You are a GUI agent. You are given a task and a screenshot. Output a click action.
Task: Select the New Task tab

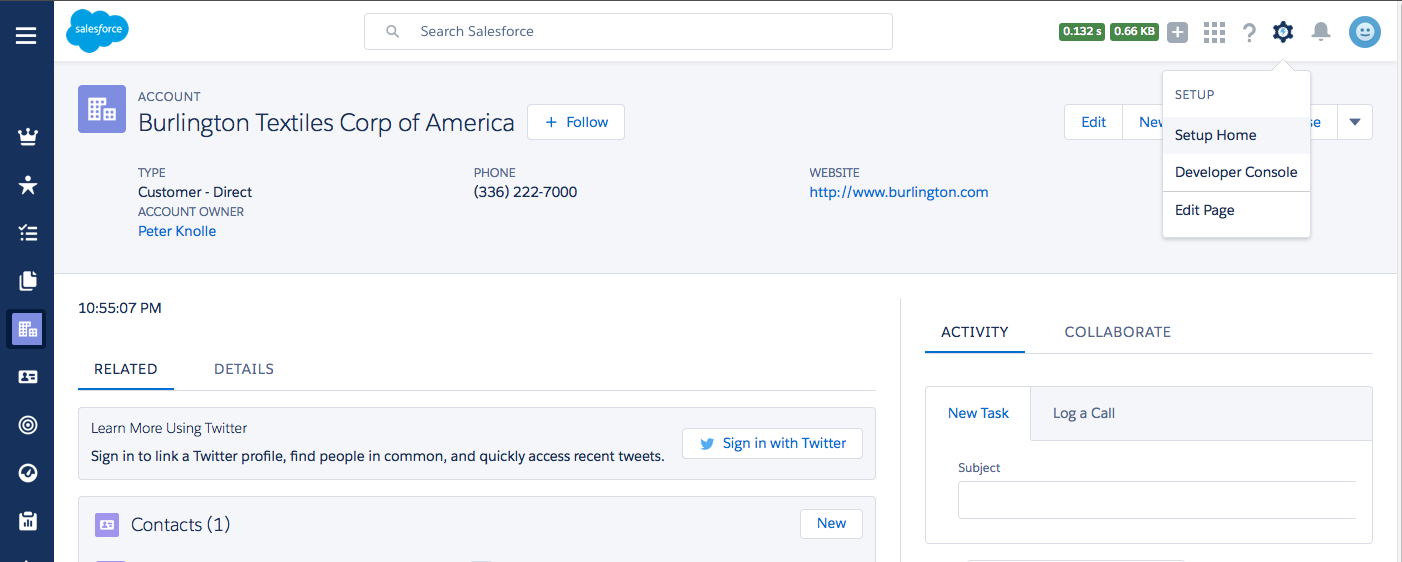978,413
